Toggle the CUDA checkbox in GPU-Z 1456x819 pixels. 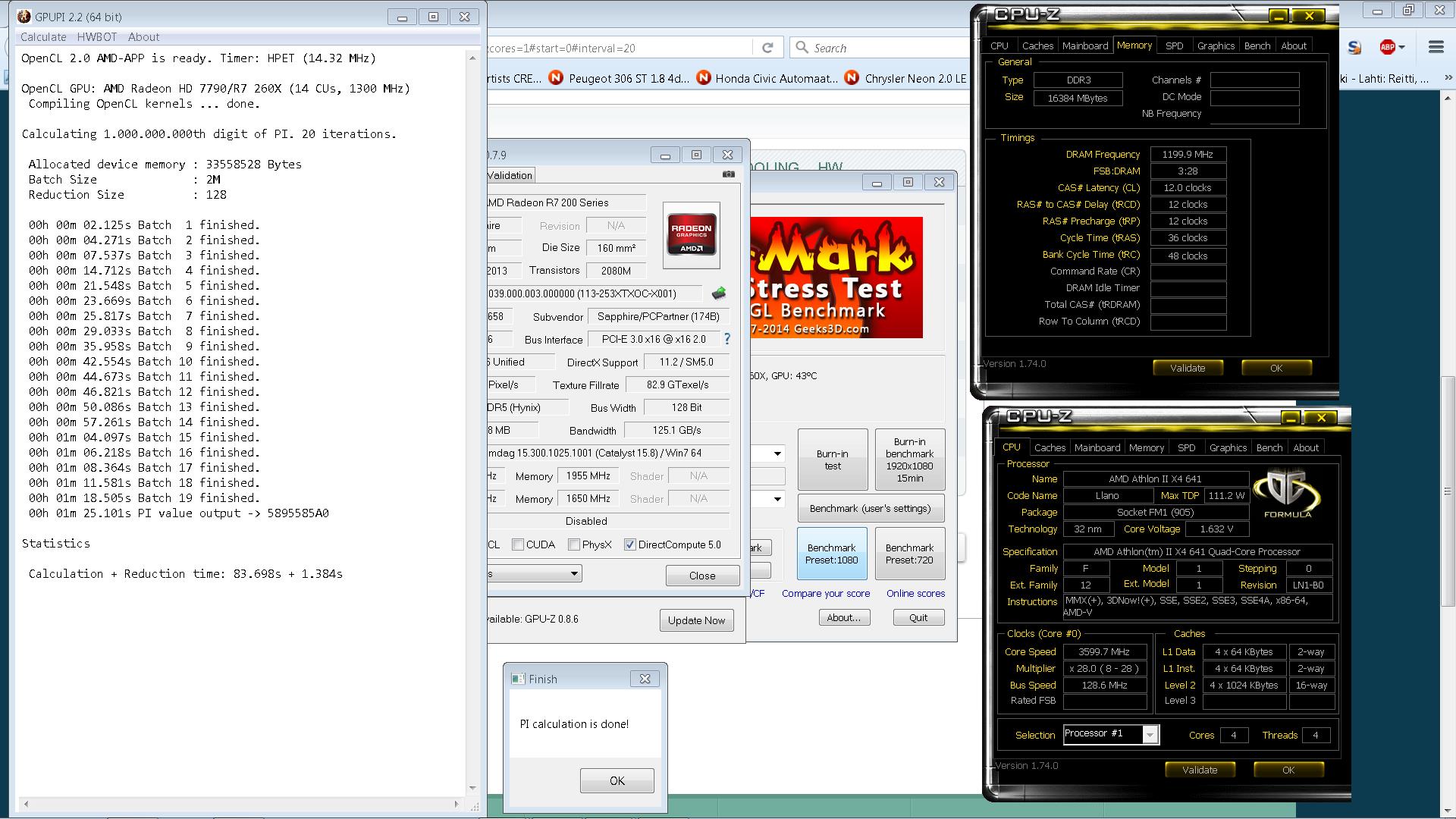[x=518, y=544]
